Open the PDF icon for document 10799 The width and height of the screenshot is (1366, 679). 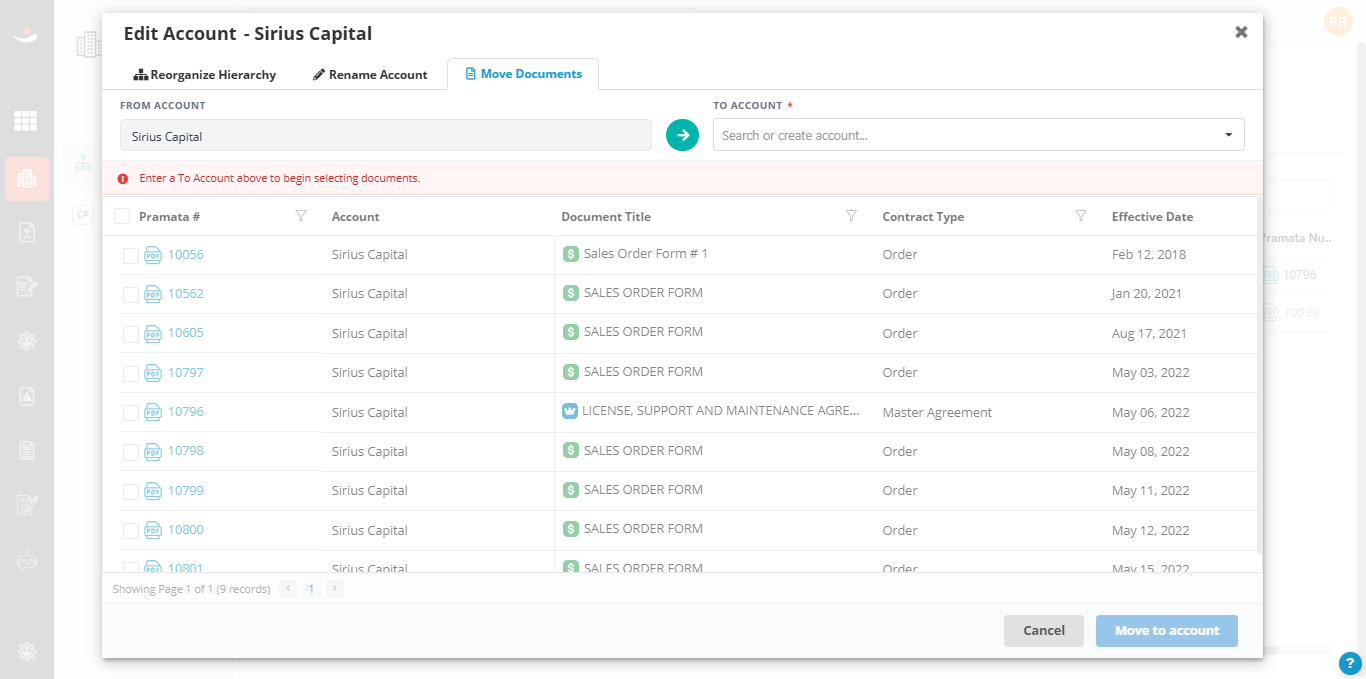click(153, 491)
